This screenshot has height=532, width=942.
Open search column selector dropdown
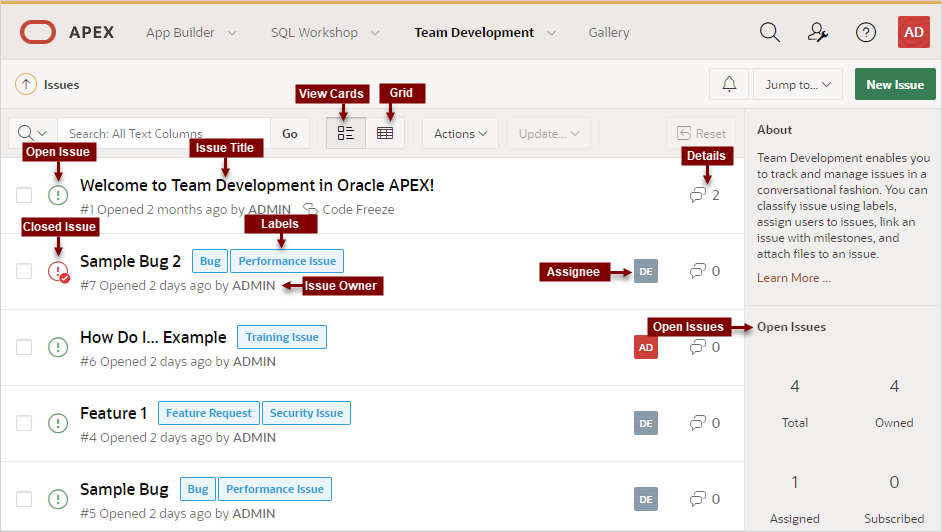click(32, 133)
